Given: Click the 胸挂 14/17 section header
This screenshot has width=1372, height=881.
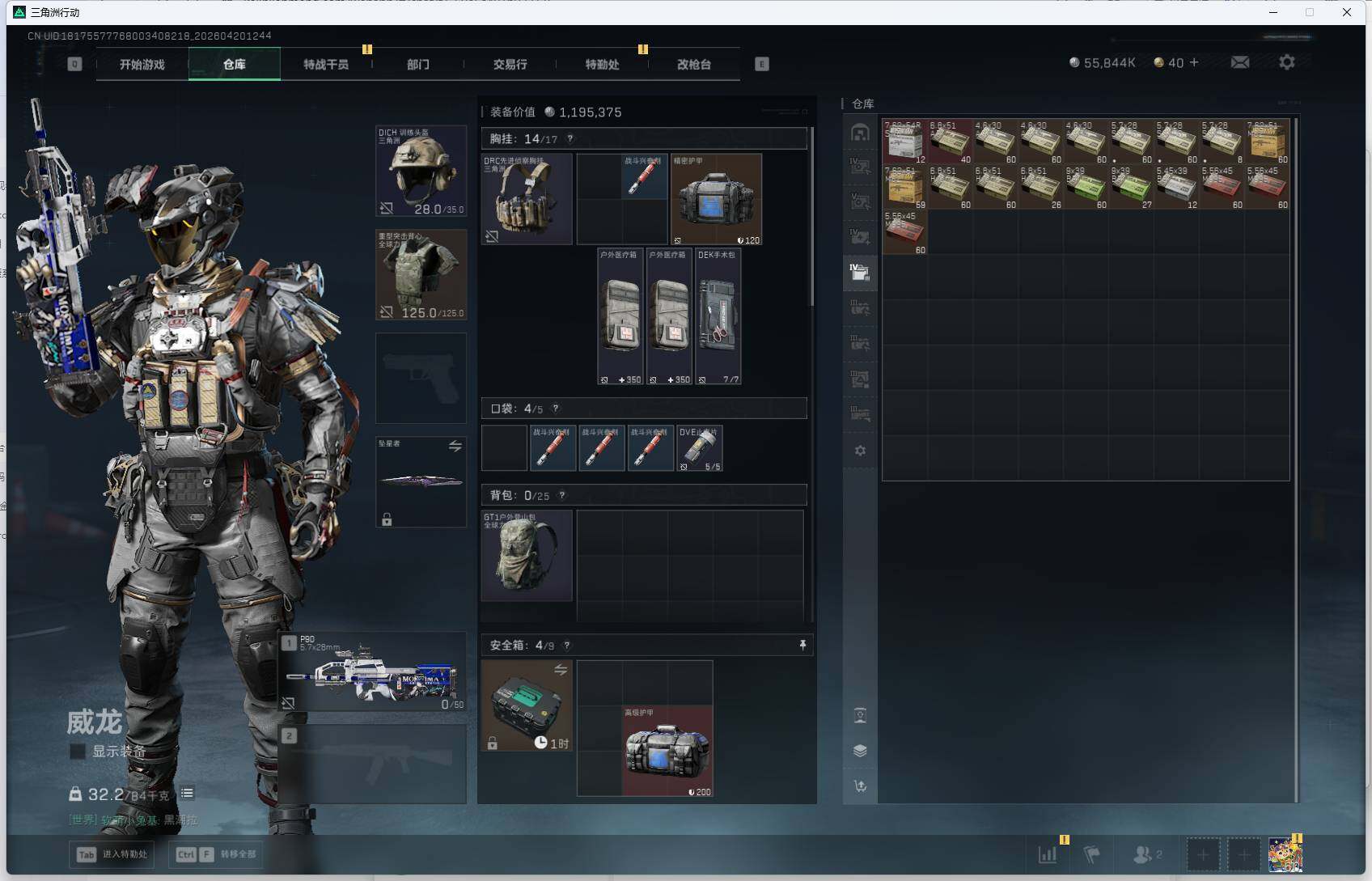Looking at the screenshot, I should point(644,138).
